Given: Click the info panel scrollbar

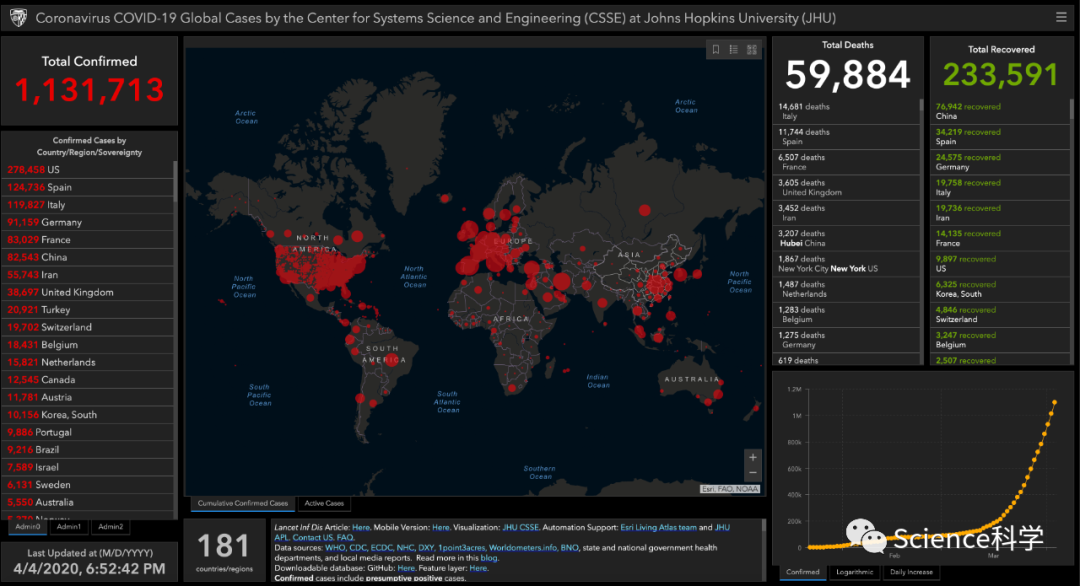Looking at the screenshot, I should [763, 525].
